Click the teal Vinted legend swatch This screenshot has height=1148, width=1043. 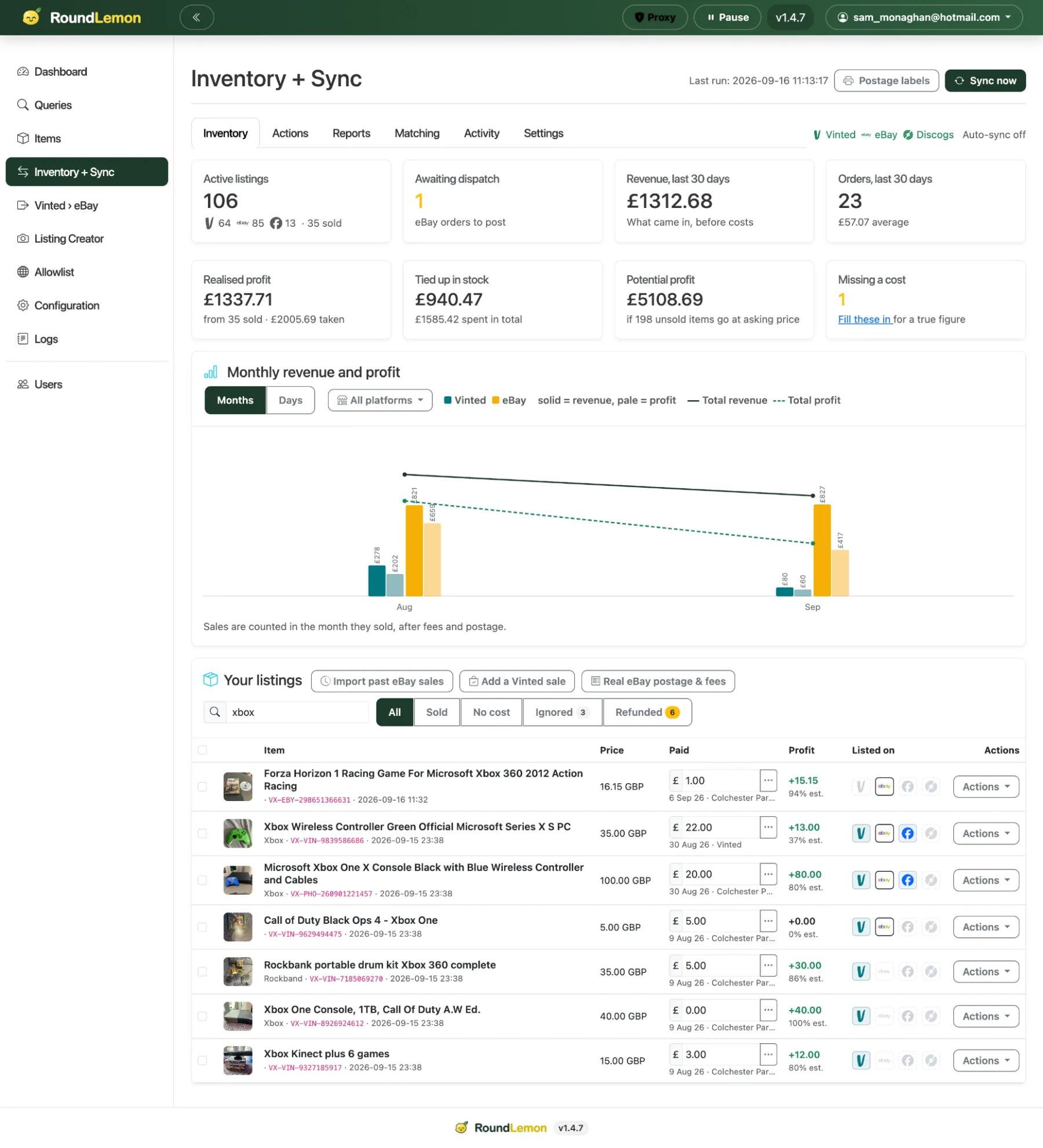[448, 400]
